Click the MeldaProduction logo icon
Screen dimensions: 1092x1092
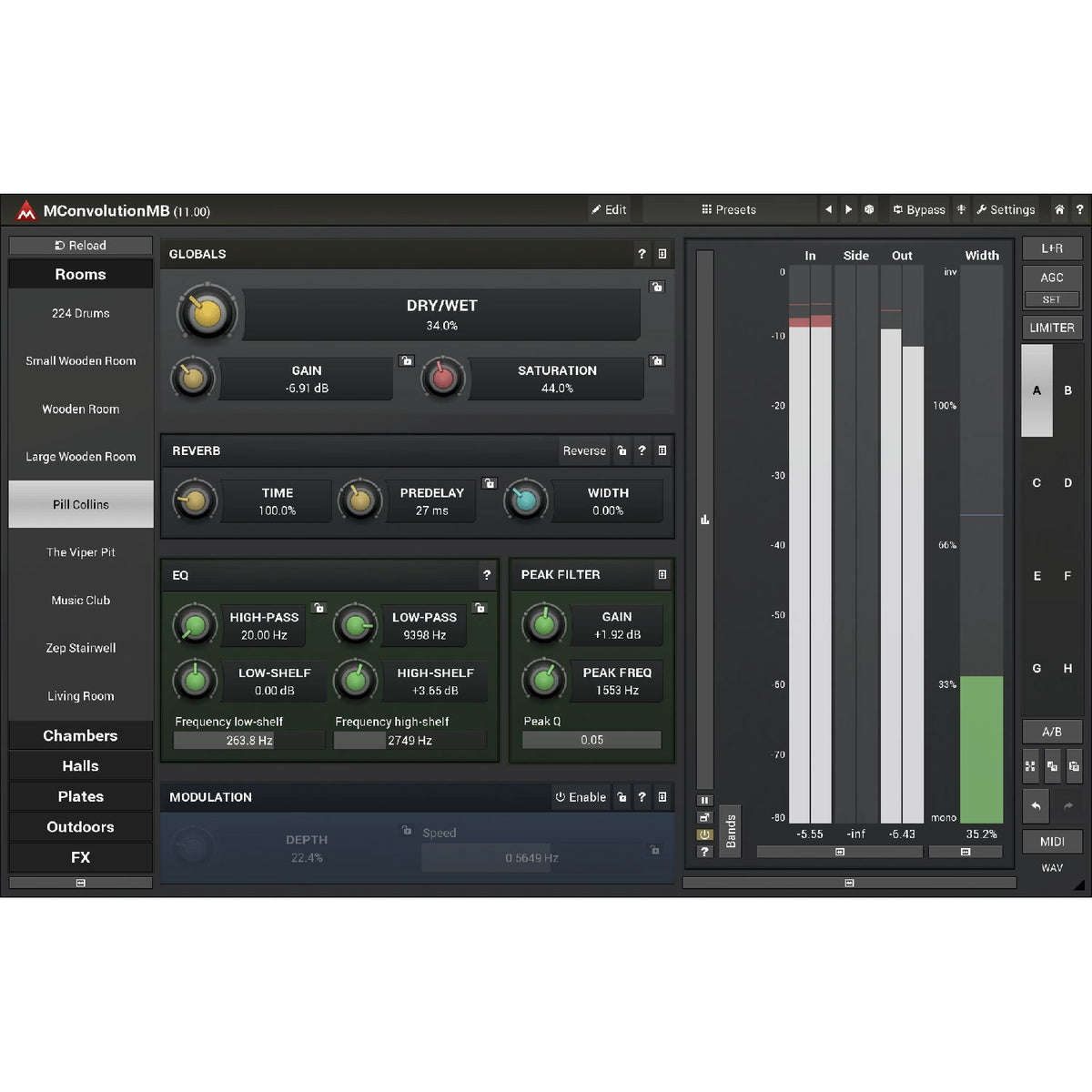(25, 210)
